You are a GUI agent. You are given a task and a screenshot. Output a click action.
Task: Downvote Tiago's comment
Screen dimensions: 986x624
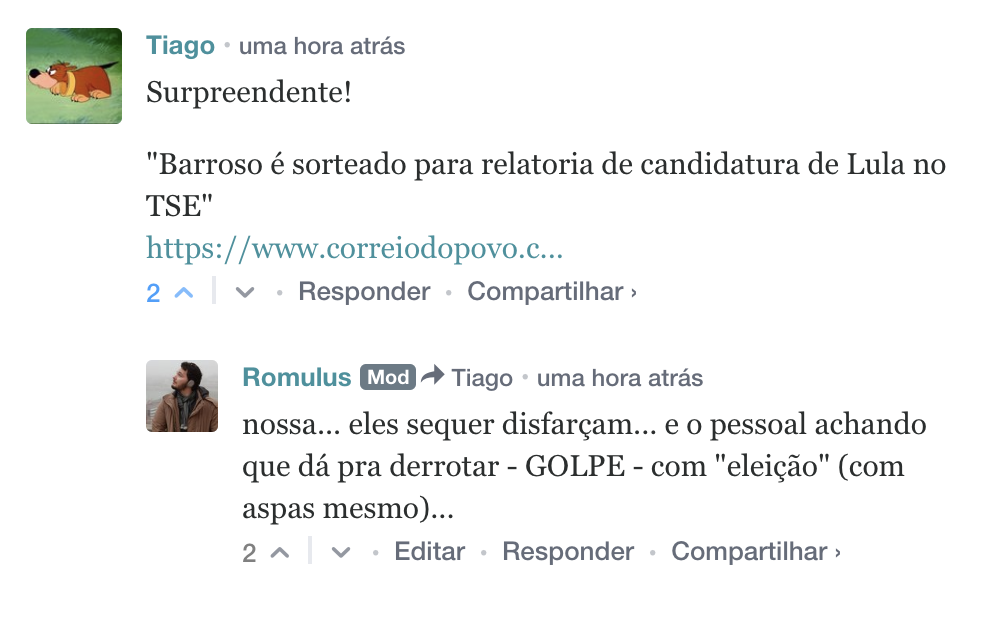point(244,293)
